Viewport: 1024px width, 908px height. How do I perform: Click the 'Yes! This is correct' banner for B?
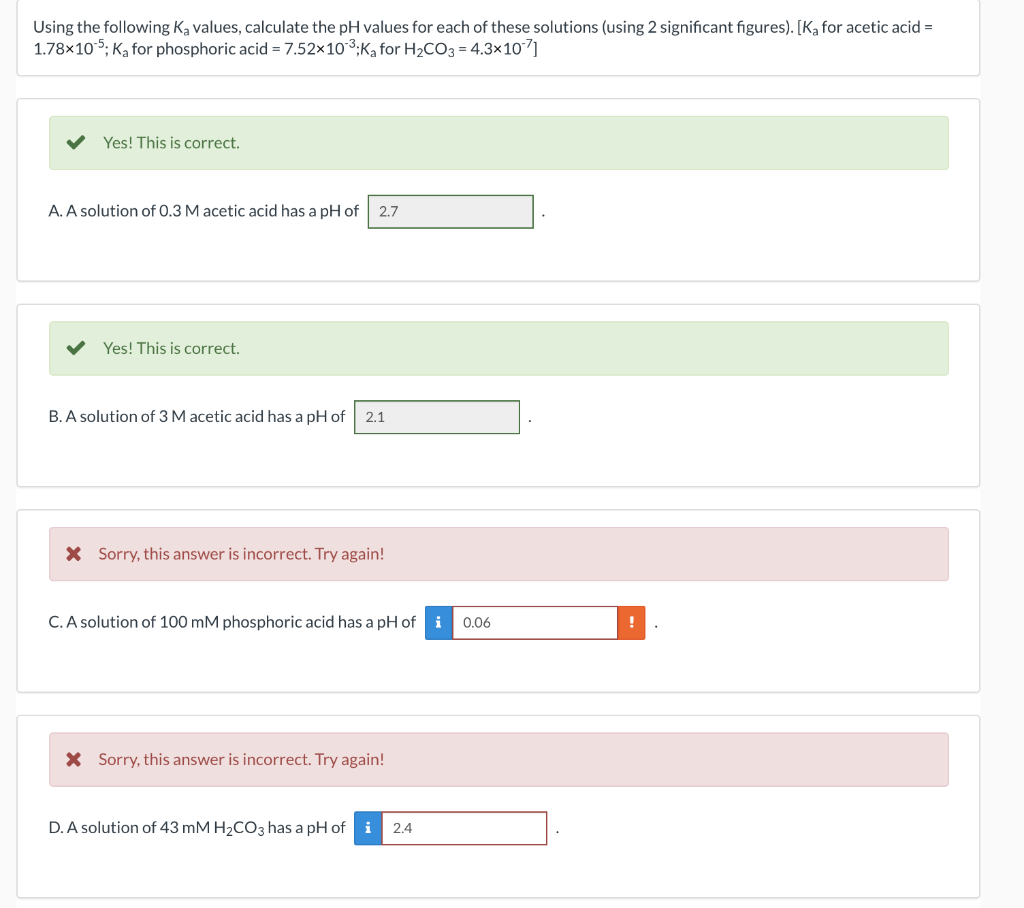499,348
